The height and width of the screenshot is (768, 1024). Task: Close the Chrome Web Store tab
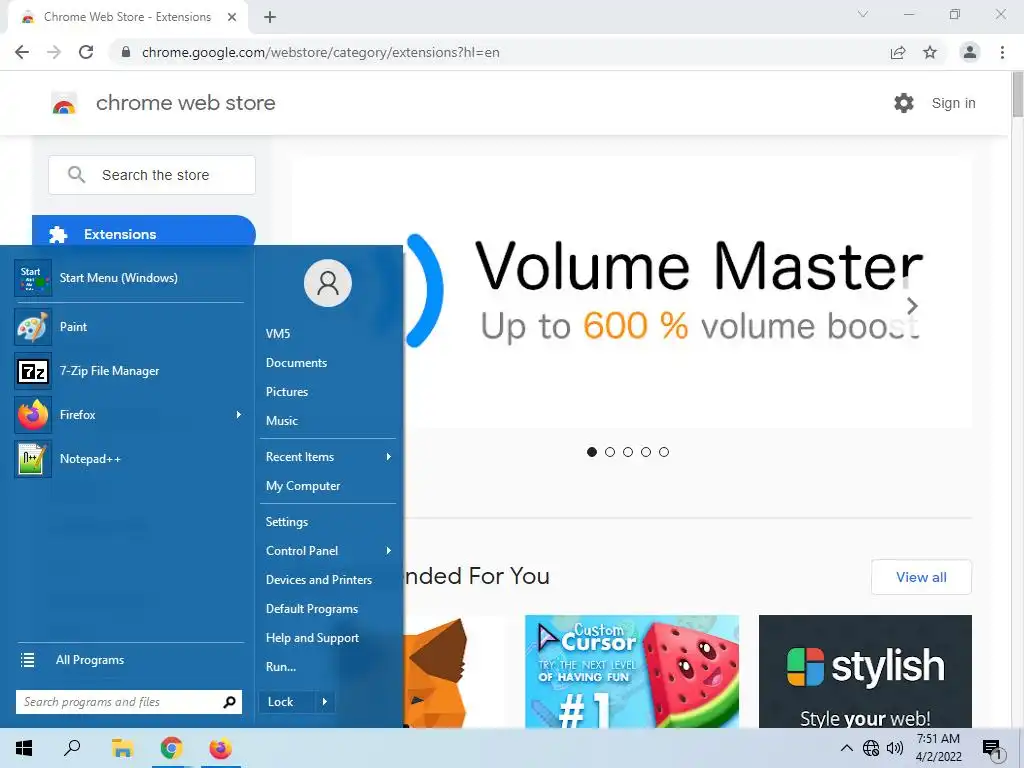tap(232, 17)
